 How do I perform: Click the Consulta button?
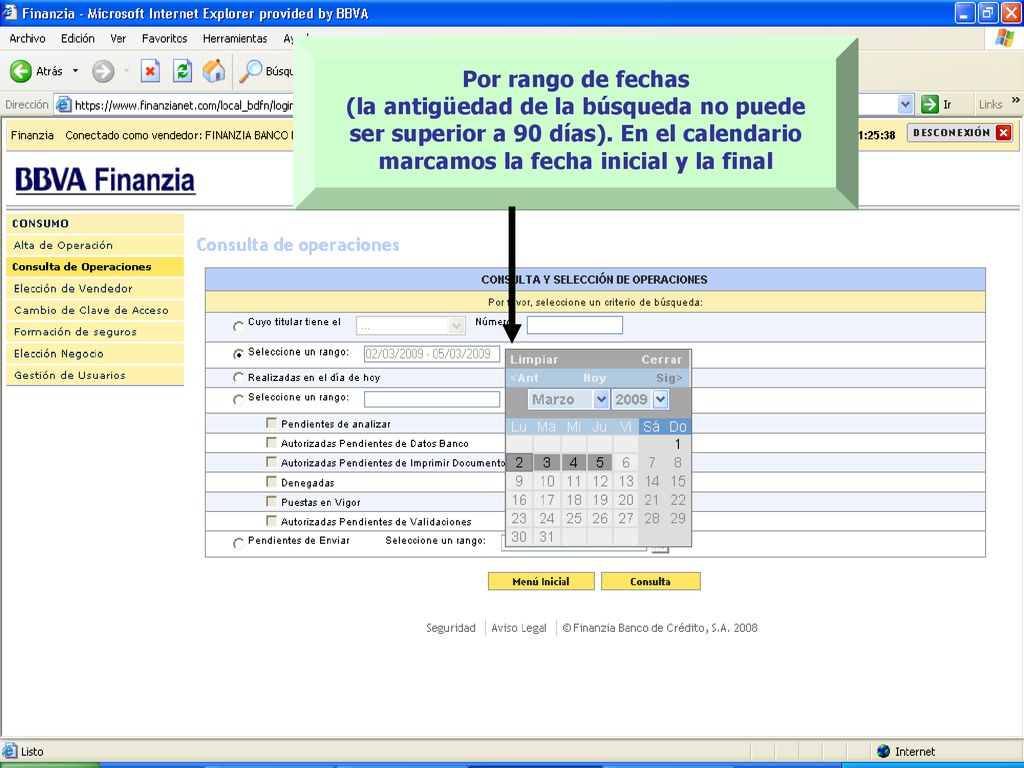tap(650, 581)
